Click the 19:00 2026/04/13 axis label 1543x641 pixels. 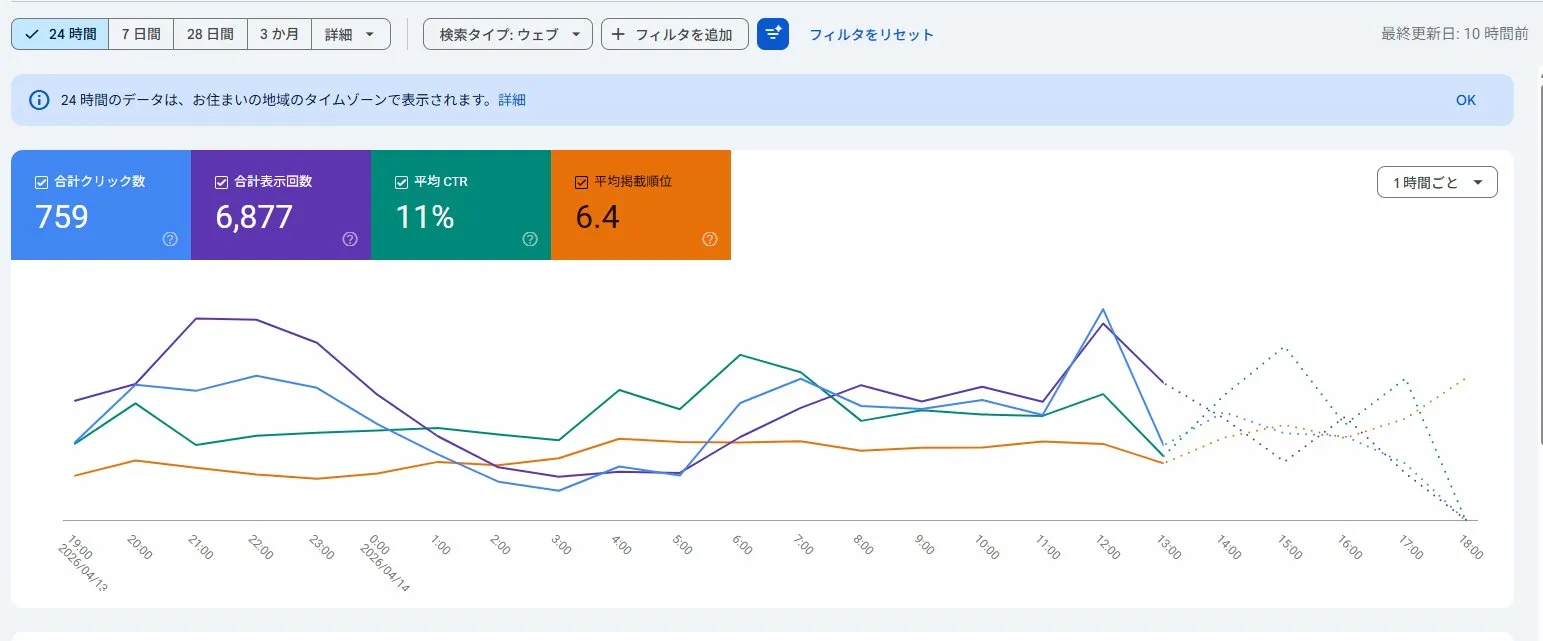click(82, 564)
